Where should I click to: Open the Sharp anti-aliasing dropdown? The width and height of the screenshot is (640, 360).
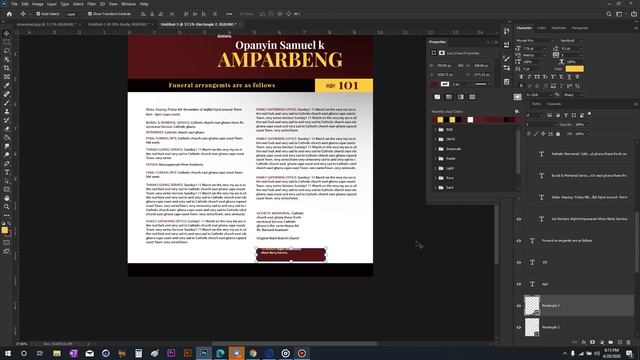573,95
